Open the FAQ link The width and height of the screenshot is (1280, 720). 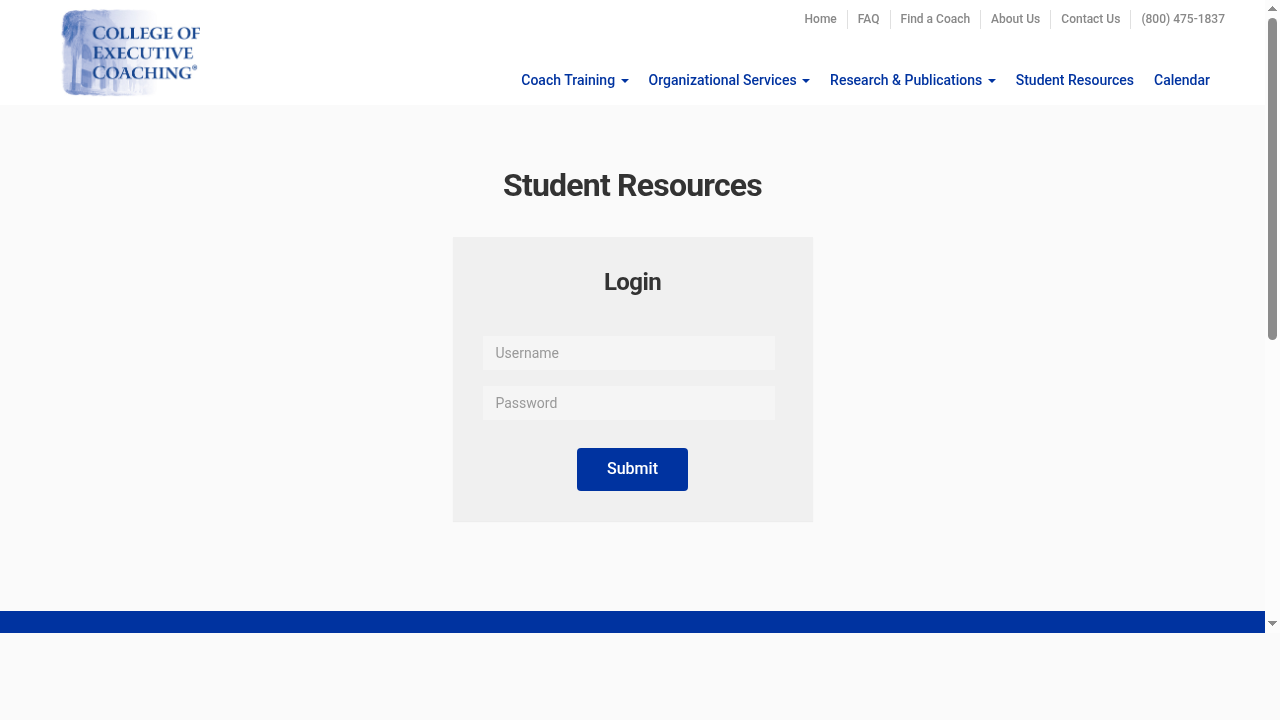pos(868,19)
